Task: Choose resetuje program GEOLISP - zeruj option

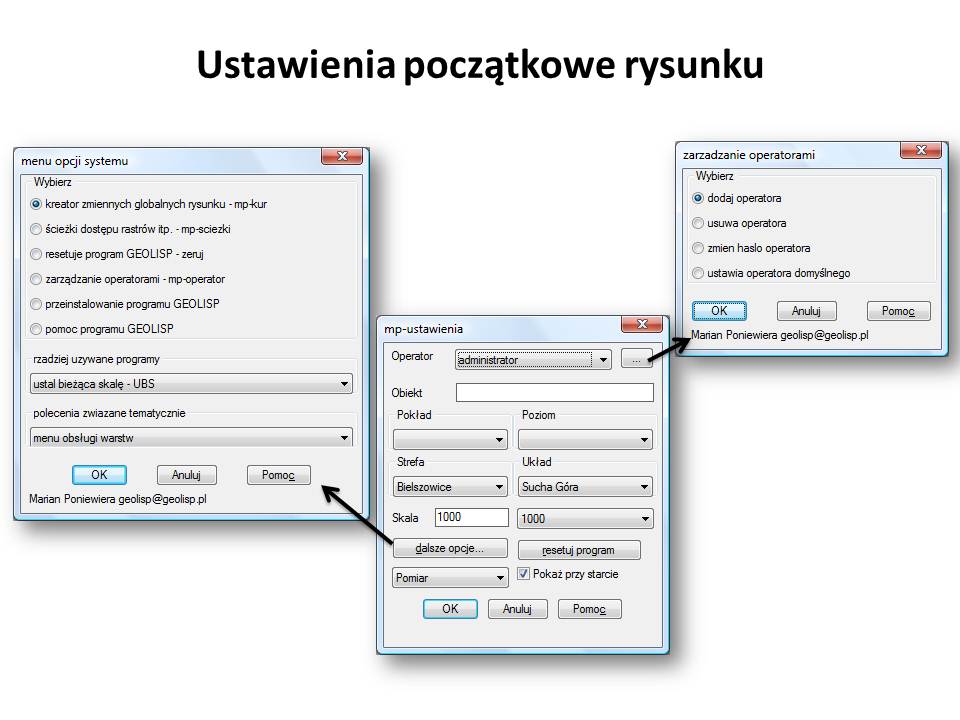Action: pyautogui.click(x=117, y=254)
